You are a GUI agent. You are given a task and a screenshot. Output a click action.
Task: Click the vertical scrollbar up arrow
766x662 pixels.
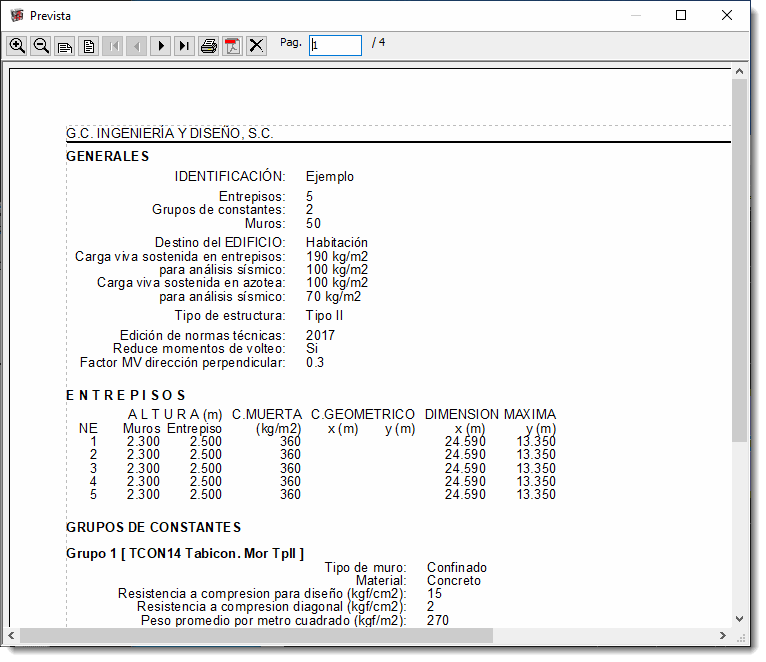(739, 73)
